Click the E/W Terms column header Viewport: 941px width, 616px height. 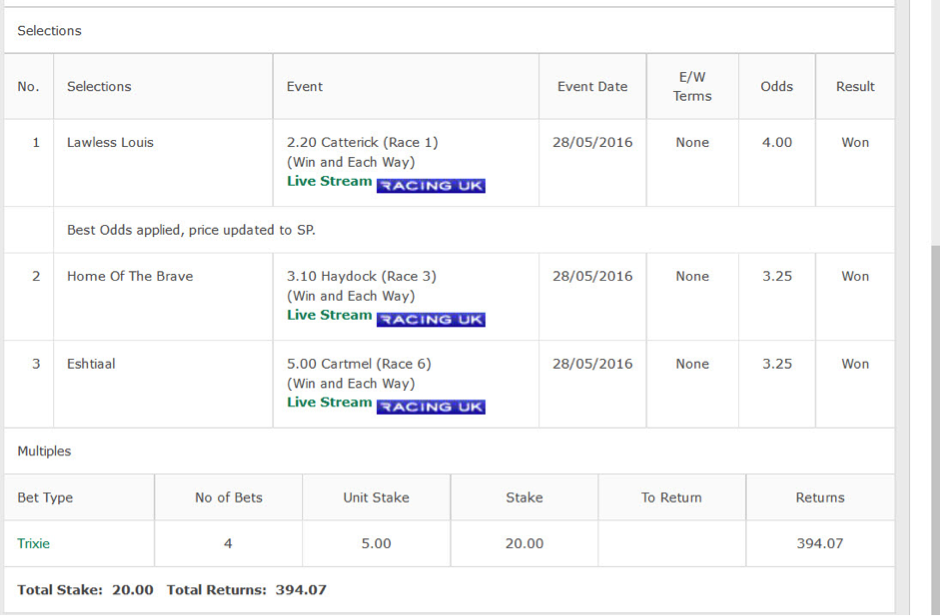(692, 86)
